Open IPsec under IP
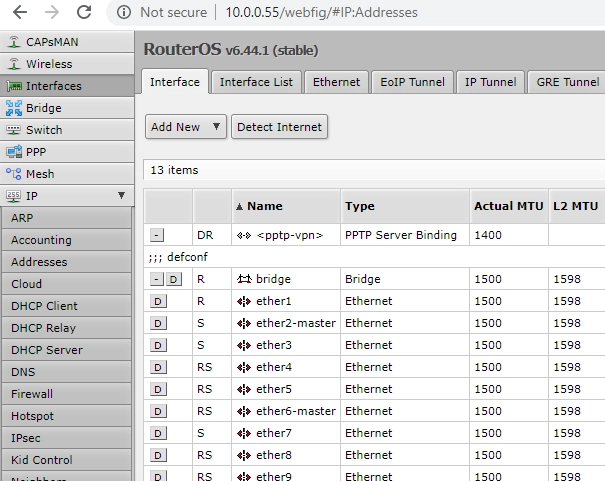The width and height of the screenshot is (605, 481). 66,438
